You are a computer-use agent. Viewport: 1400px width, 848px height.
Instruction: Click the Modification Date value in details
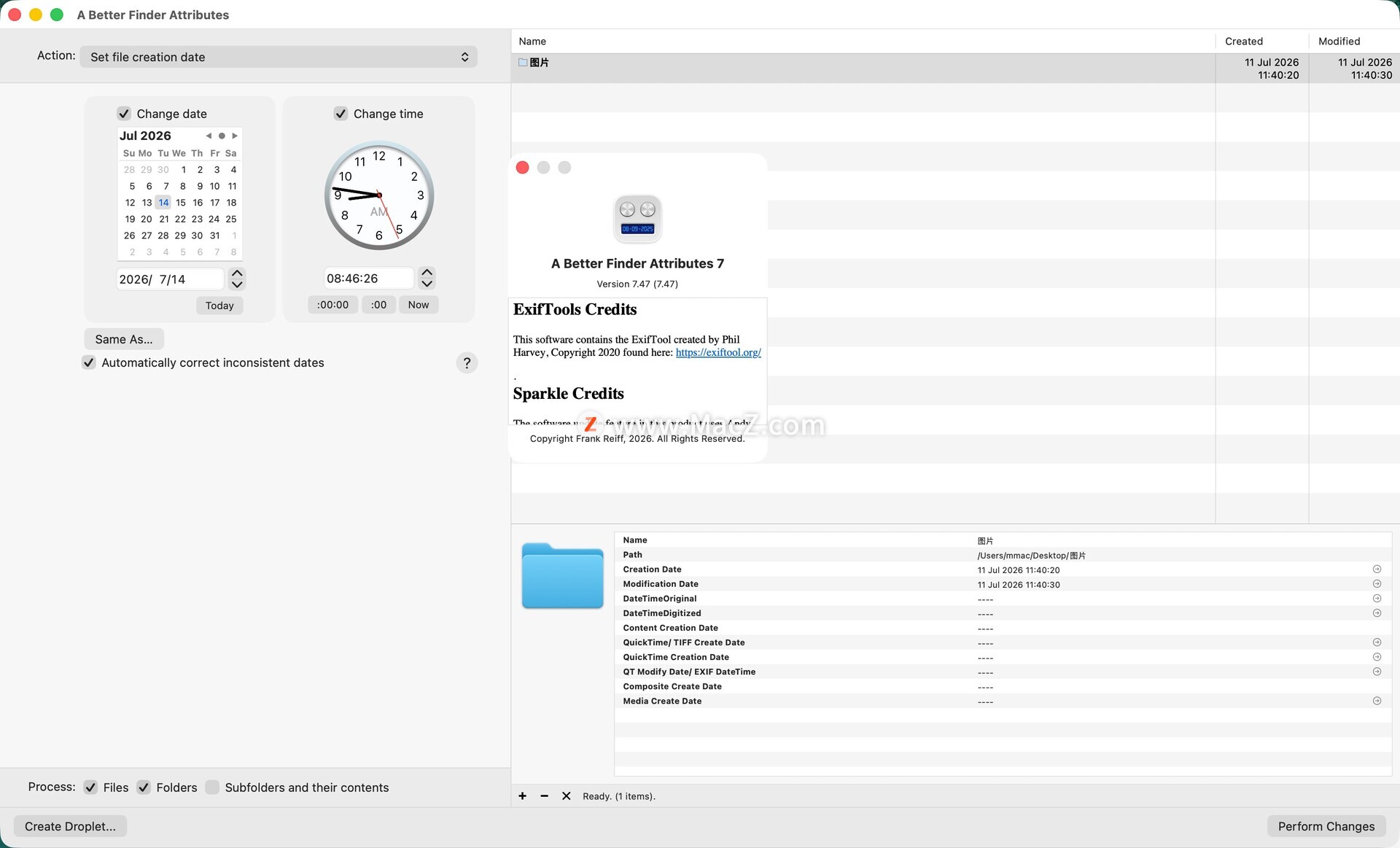pyautogui.click(x=1019, y=585)
